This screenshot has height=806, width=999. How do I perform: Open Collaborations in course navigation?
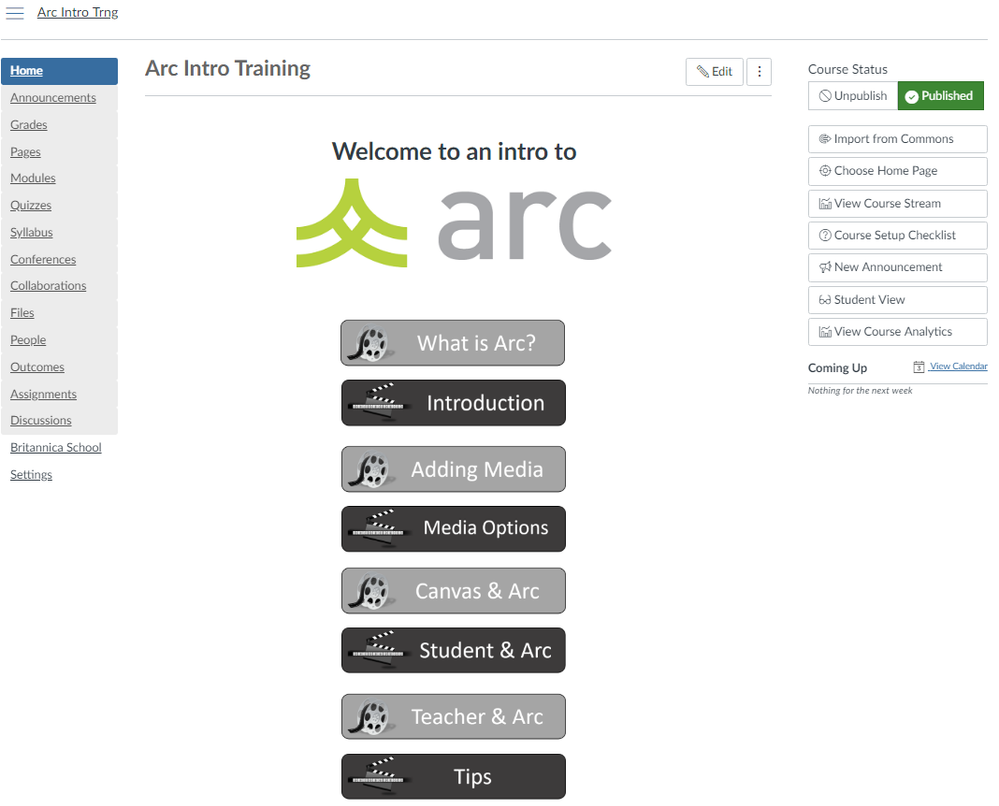tap(48, 286)
